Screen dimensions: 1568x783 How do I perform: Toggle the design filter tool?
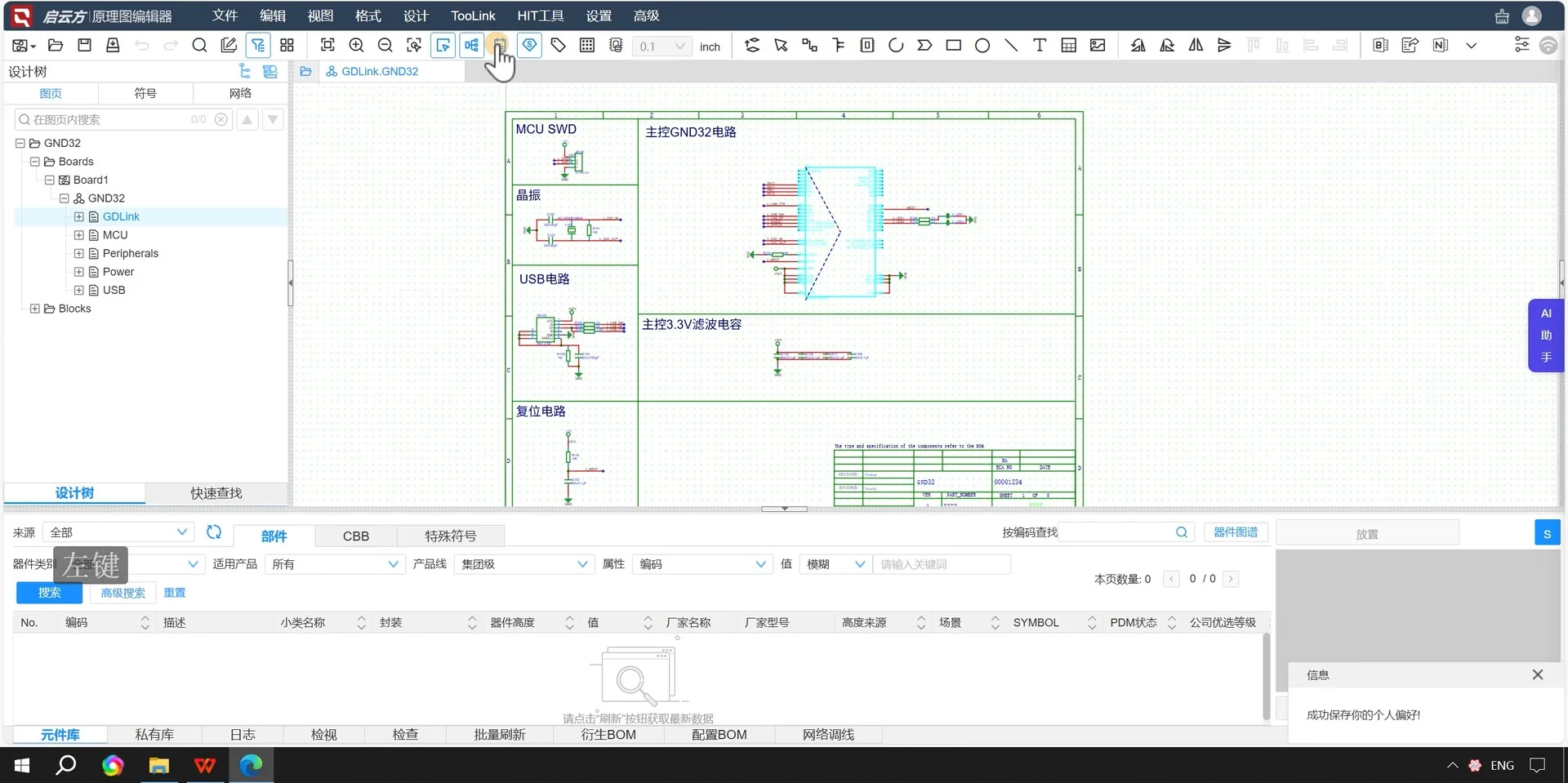(x=258, y=45)
